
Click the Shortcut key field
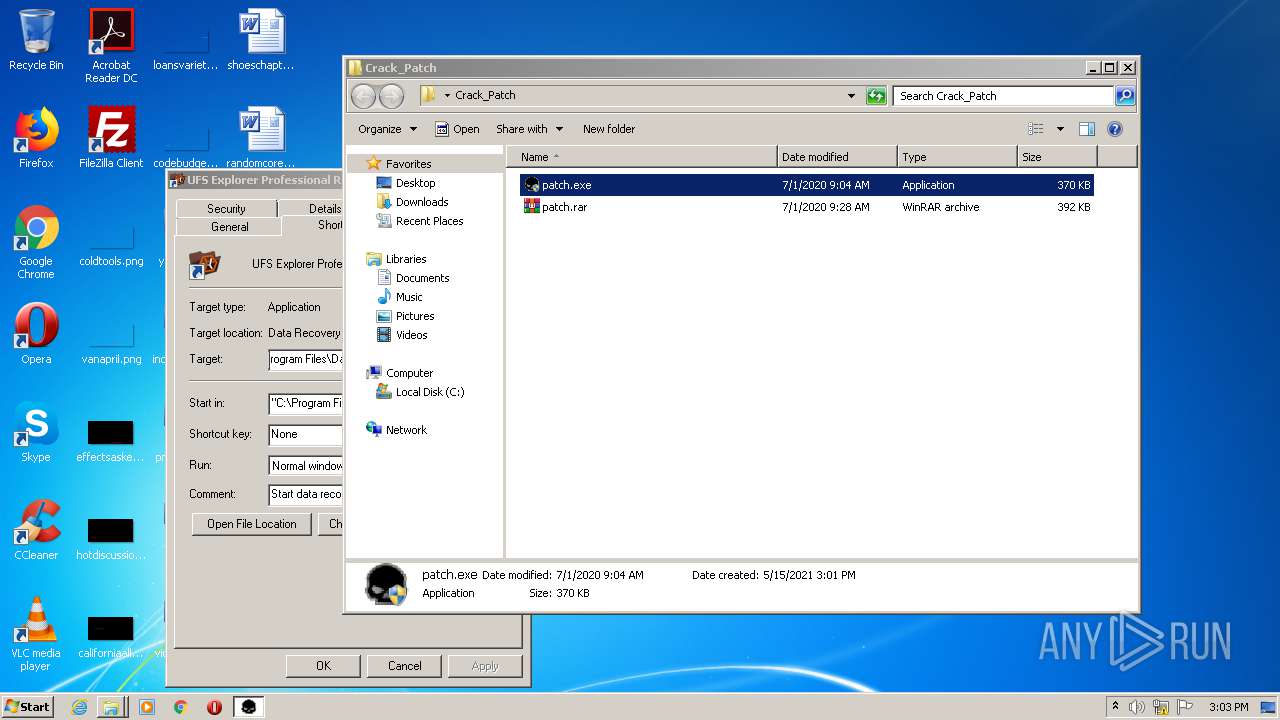click(306, 435)
